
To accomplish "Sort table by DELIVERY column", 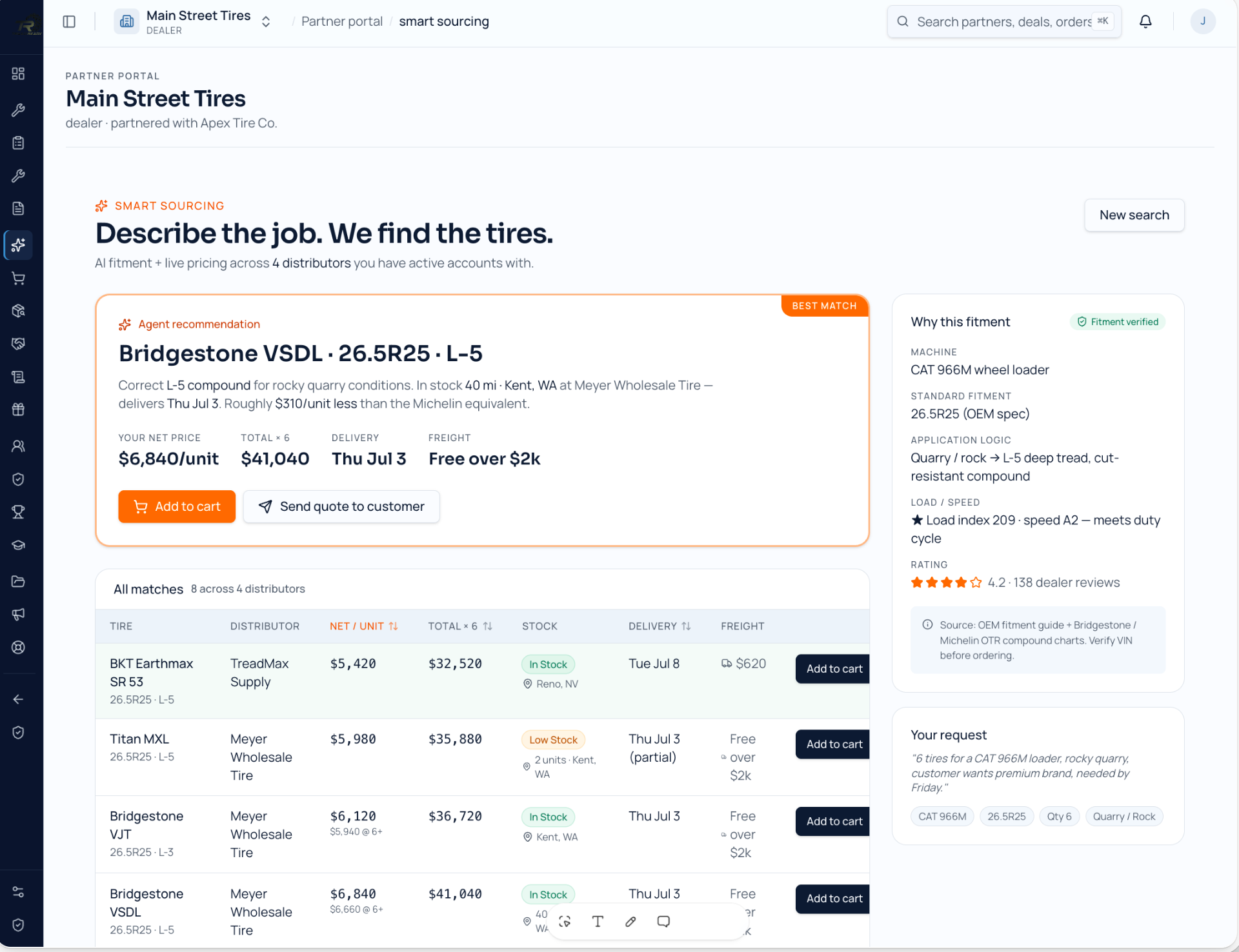I will (660, 626).
